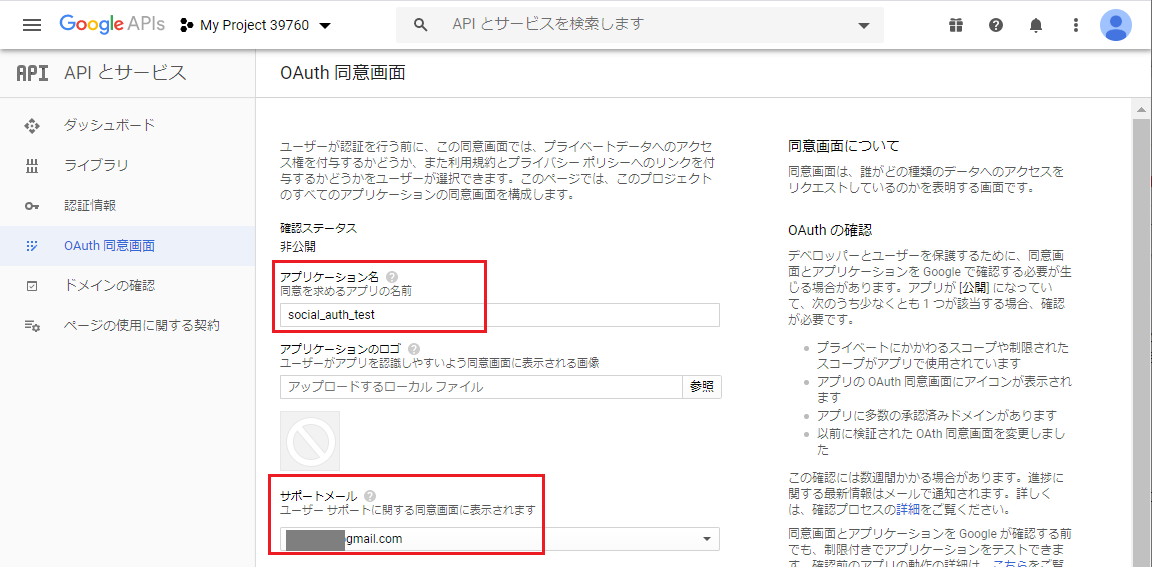
Task: Open ライブラリ in sidebar
Action: [x=128, y=165]
